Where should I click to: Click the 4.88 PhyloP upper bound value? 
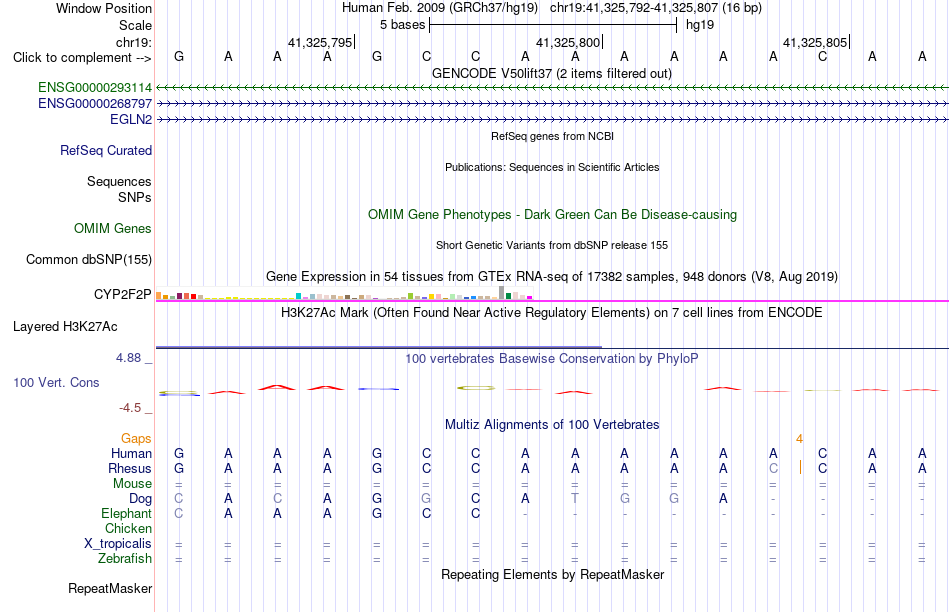128,358
